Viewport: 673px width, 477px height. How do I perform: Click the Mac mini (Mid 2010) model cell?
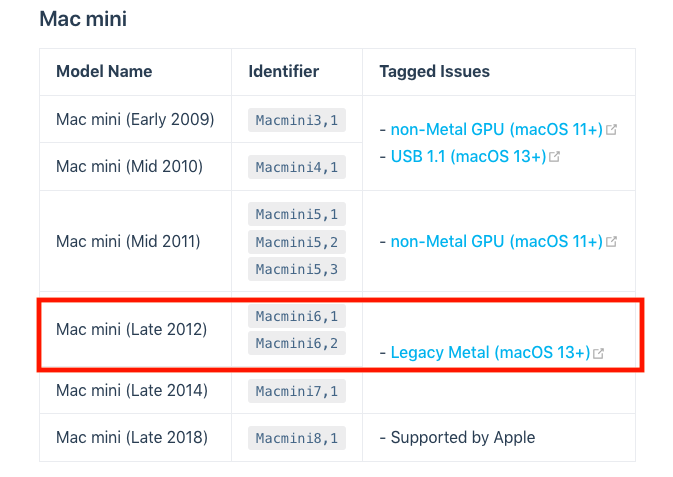coord(129,166)
